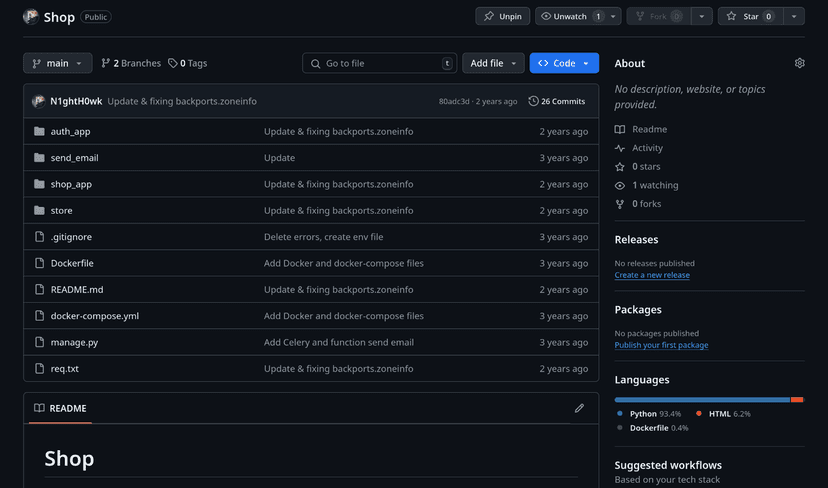This screenshot has height=488, width=828.
Task: Focus the Go to file search field
Action: [380, 63]
